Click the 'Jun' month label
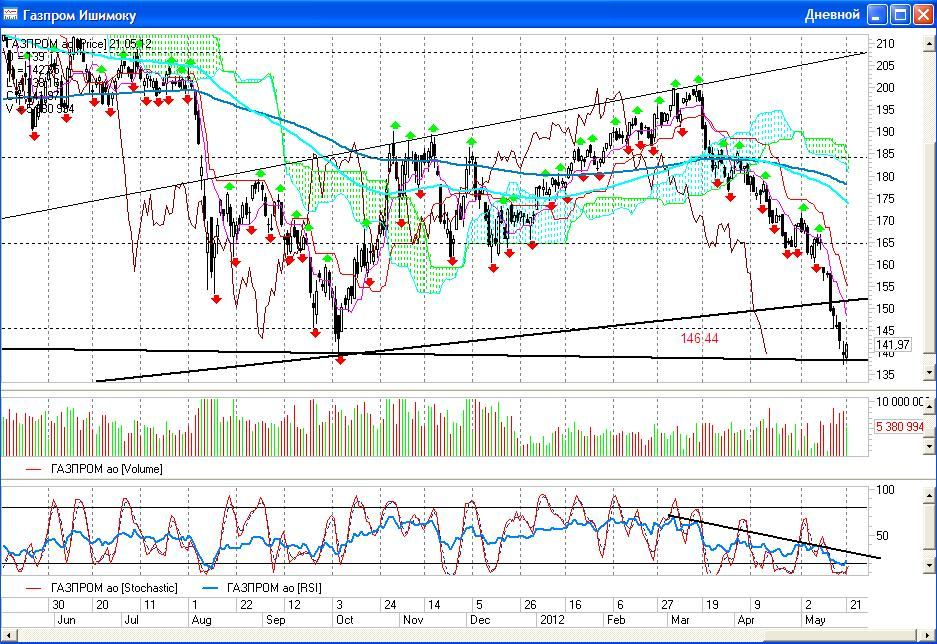937x644 pixels. (66, 620)
